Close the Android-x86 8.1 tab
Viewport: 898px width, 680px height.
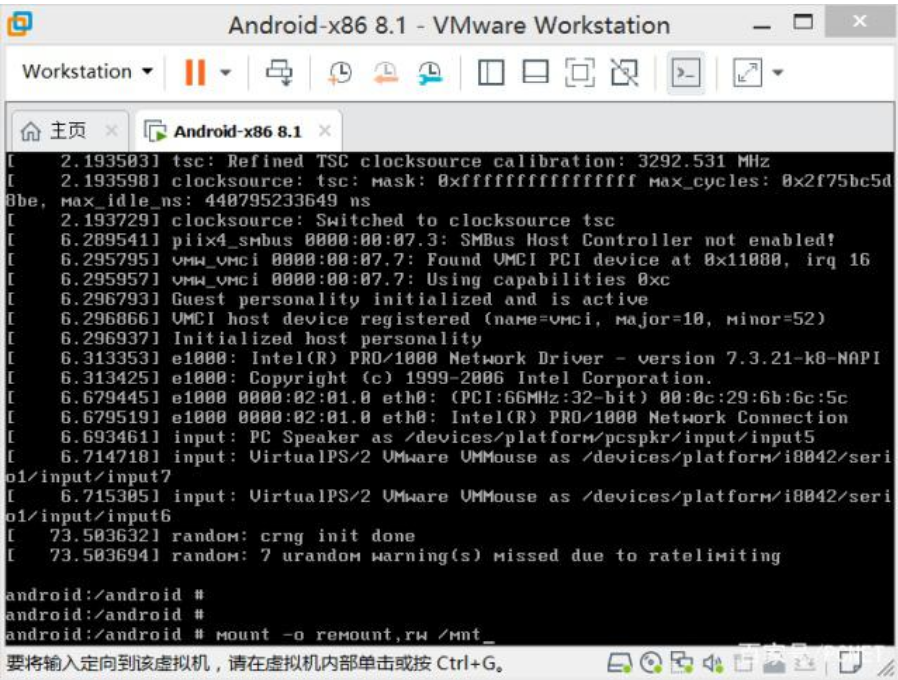point(325,131)
